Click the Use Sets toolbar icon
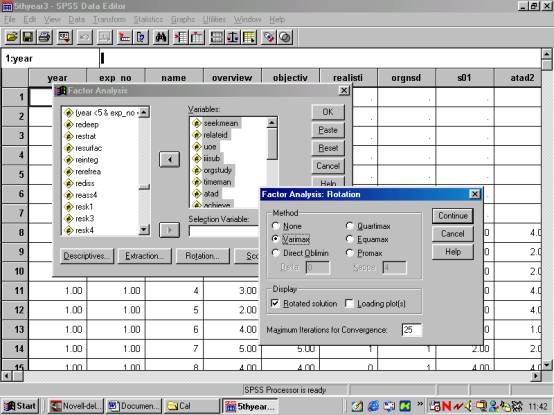 pos(285,37)
